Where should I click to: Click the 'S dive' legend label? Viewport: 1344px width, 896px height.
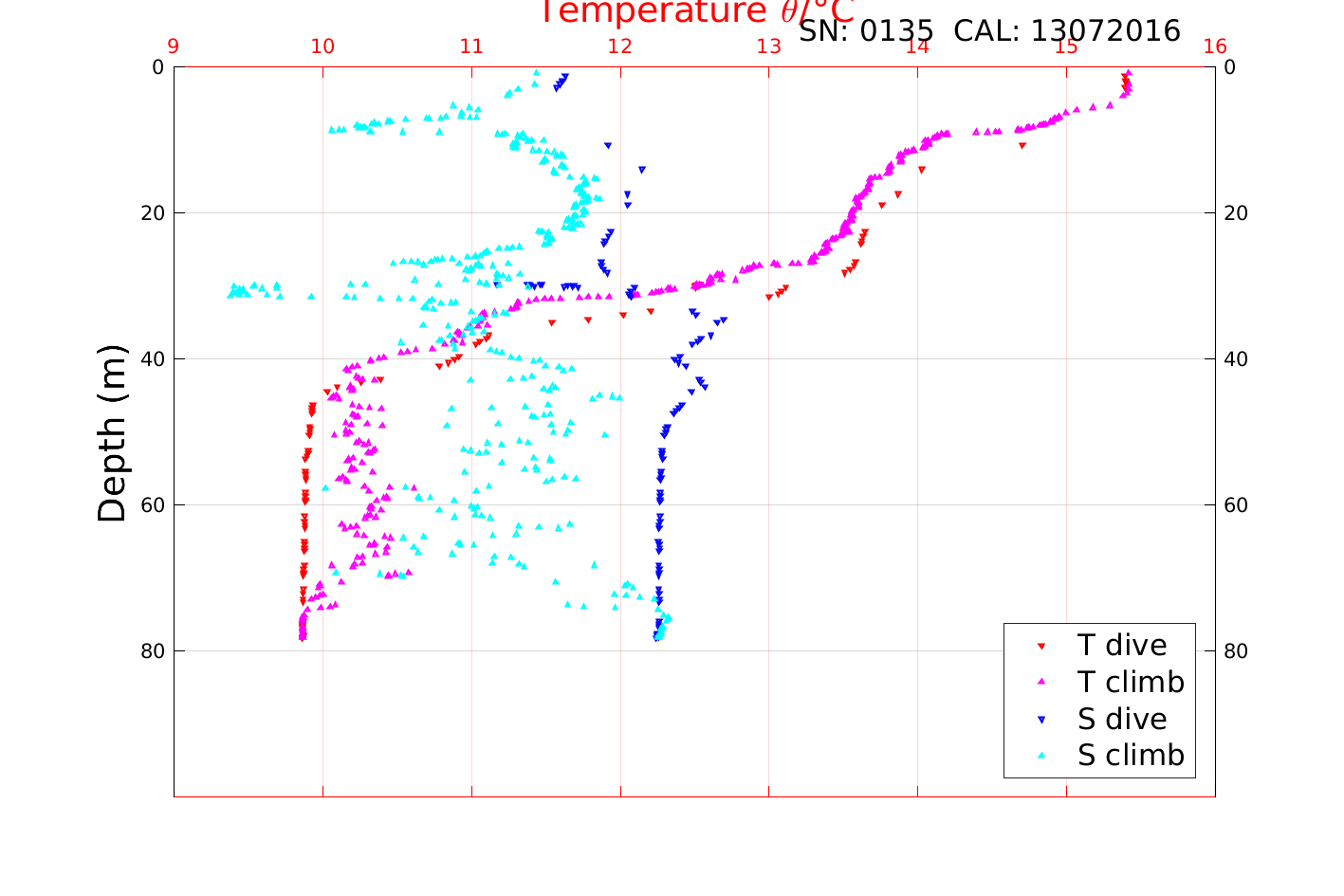click(x=1122, y=720)
